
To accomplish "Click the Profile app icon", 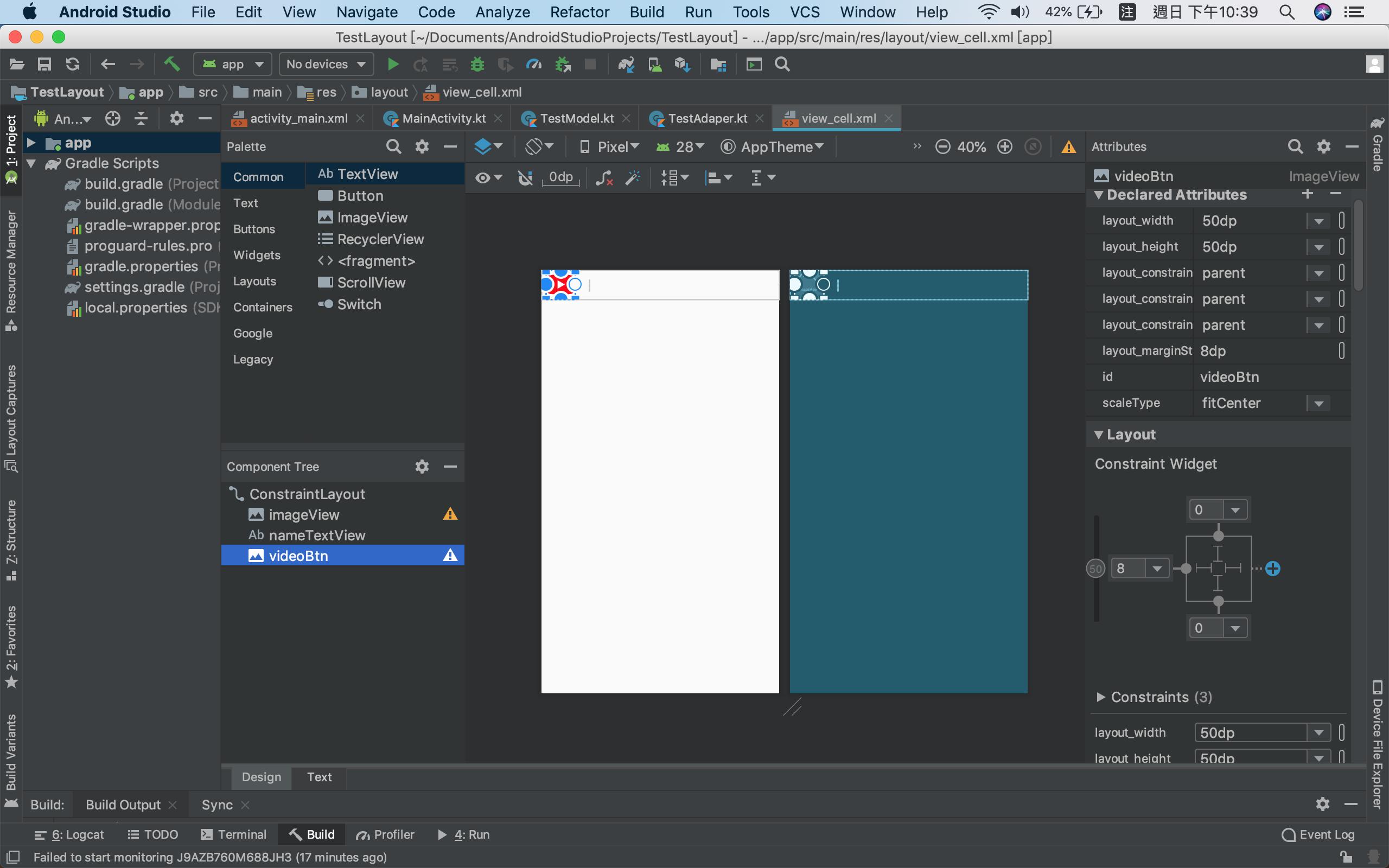I will tap(534, 65).
